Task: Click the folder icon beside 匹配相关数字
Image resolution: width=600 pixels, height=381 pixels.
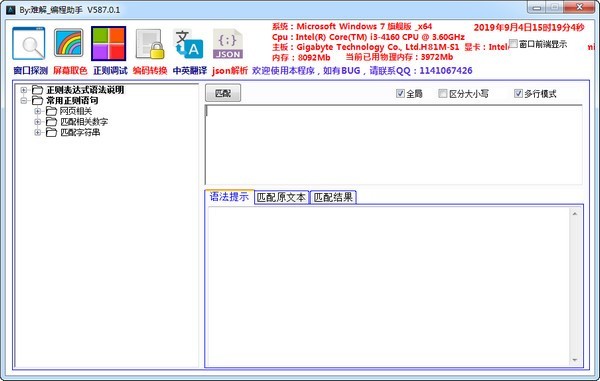Action: tap(51, 122)
